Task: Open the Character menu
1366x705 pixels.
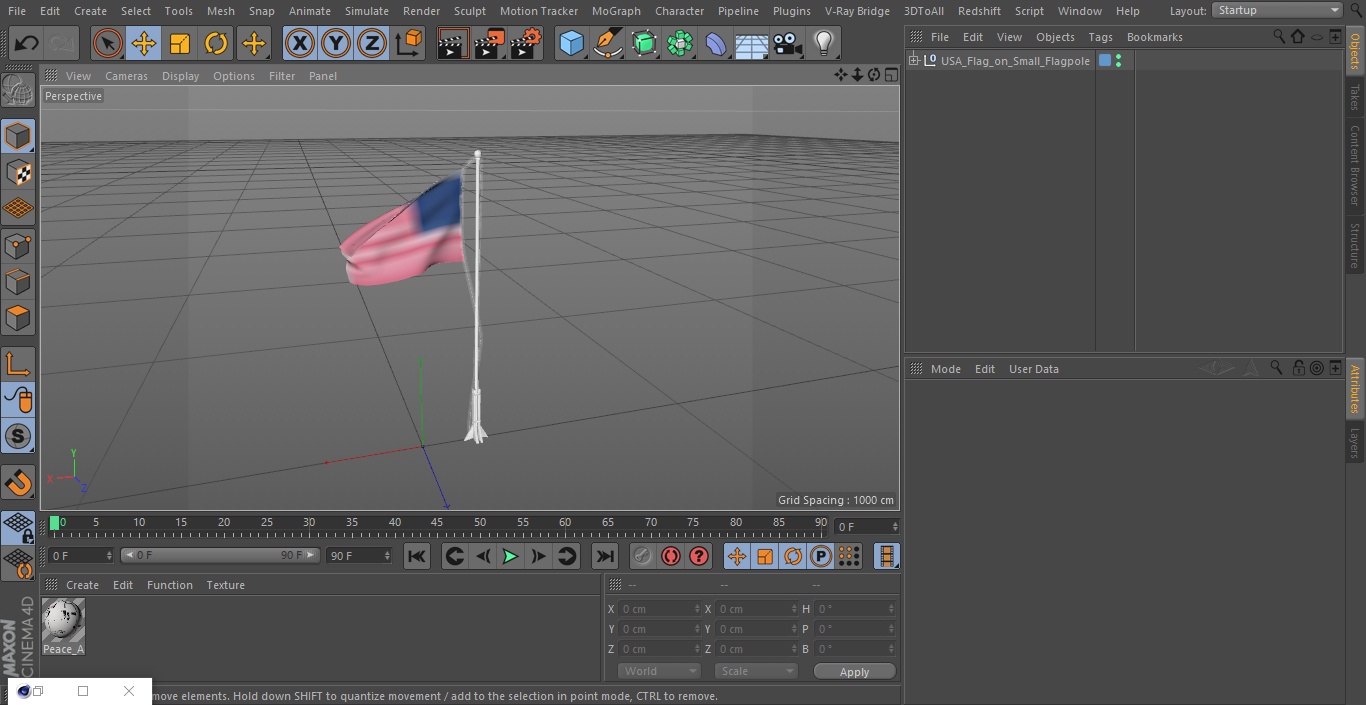Action: click(x=679, y=11)
